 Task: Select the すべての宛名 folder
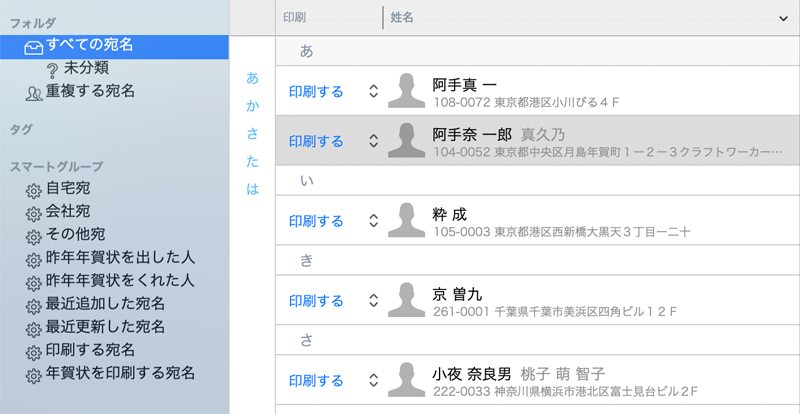tap(114, 47)
